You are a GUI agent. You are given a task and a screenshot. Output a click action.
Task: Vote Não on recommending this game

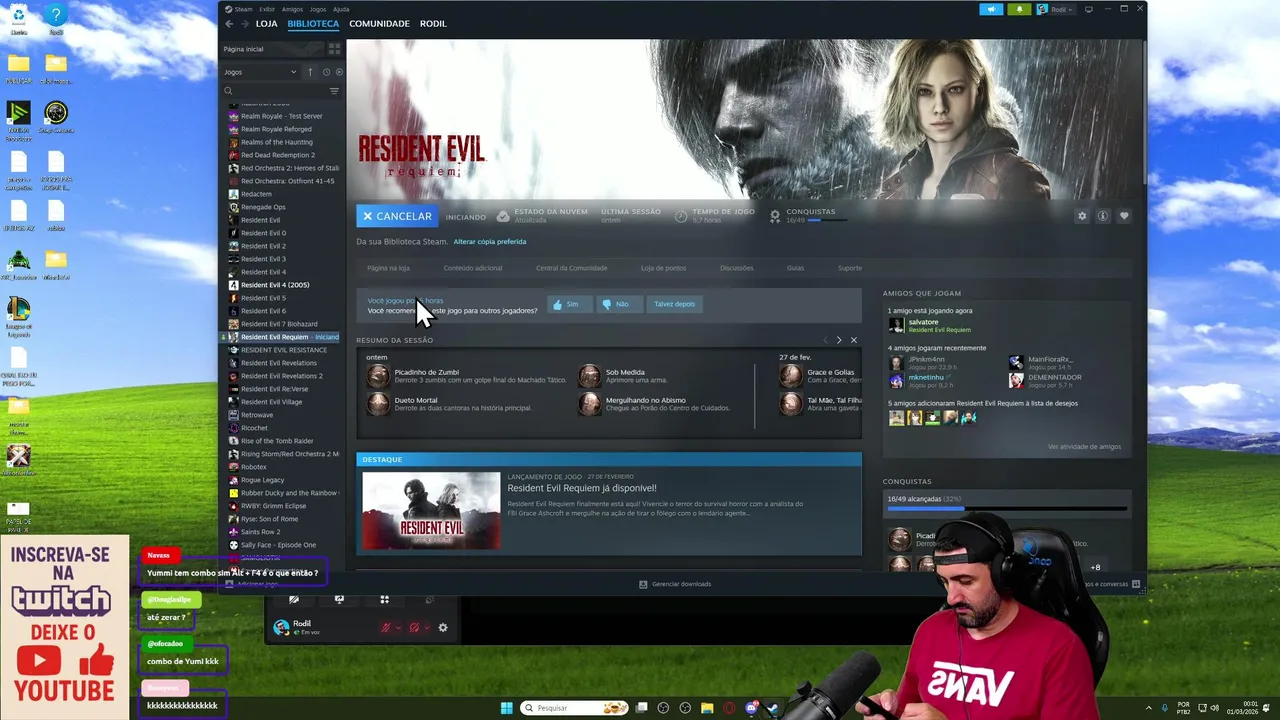[620, 304]
